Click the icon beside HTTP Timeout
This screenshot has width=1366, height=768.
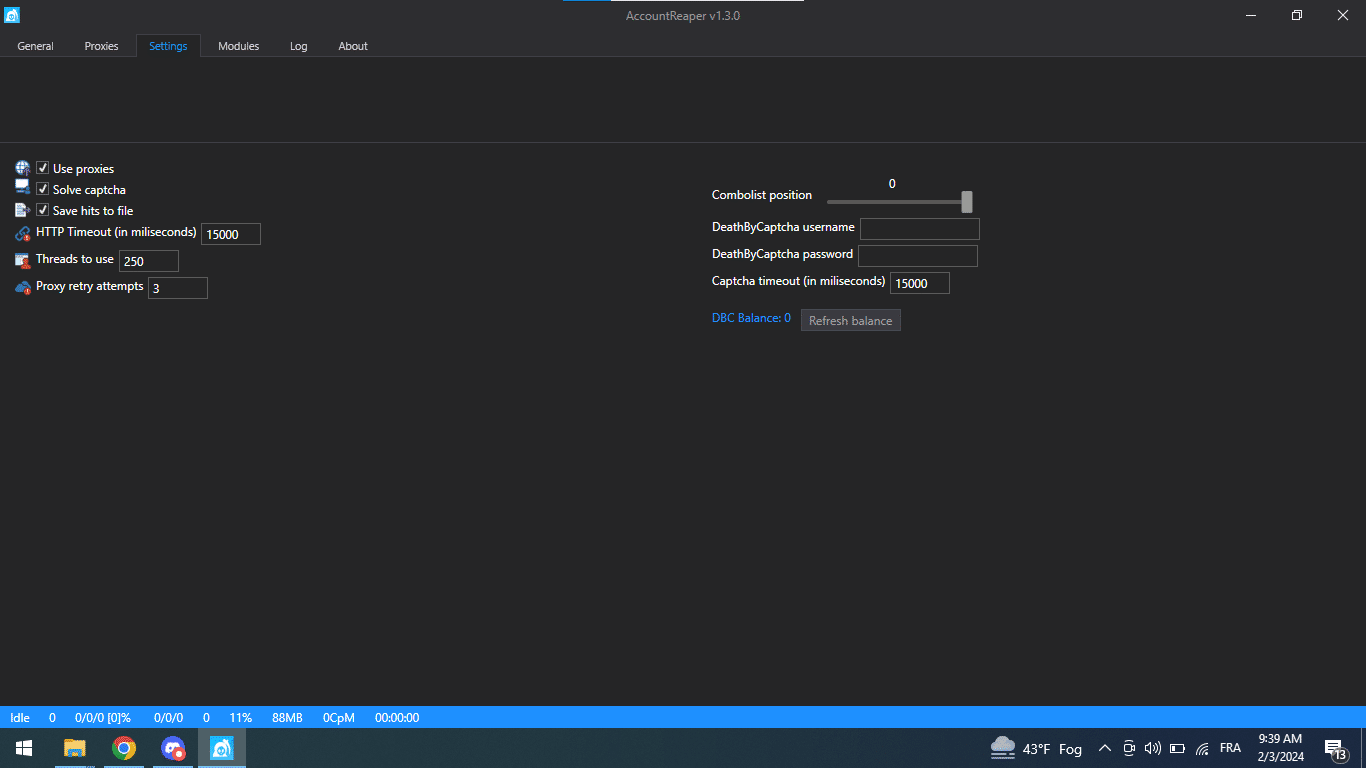click(23, 234)
